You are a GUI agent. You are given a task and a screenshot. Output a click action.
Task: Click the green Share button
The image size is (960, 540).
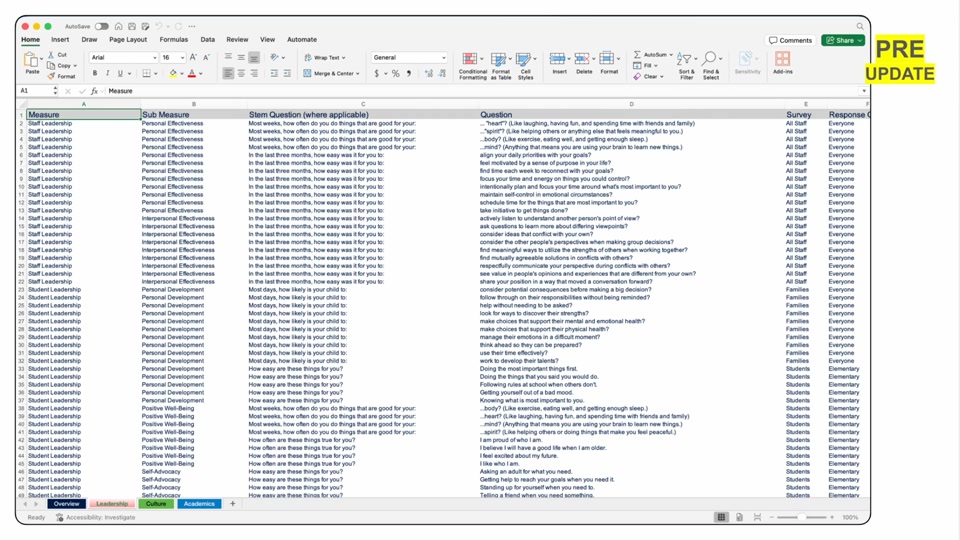(x=843, y=40)
